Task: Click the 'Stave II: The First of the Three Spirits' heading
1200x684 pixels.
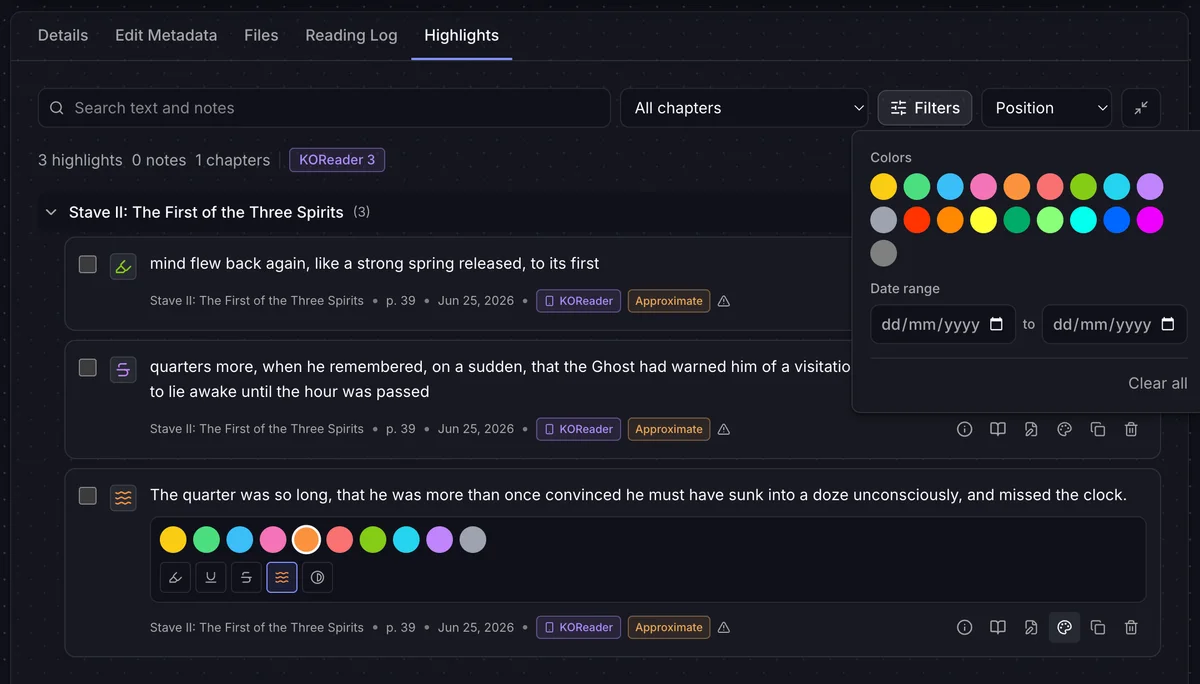Action: coord(206,212)
